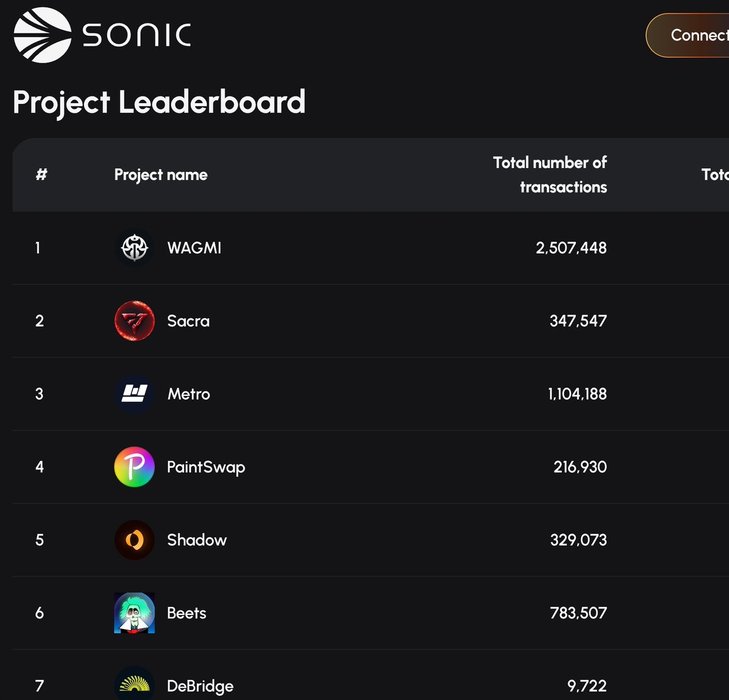Open the Sacra project name
Viewport: 729px width, 700px height.
click(188, 321)
